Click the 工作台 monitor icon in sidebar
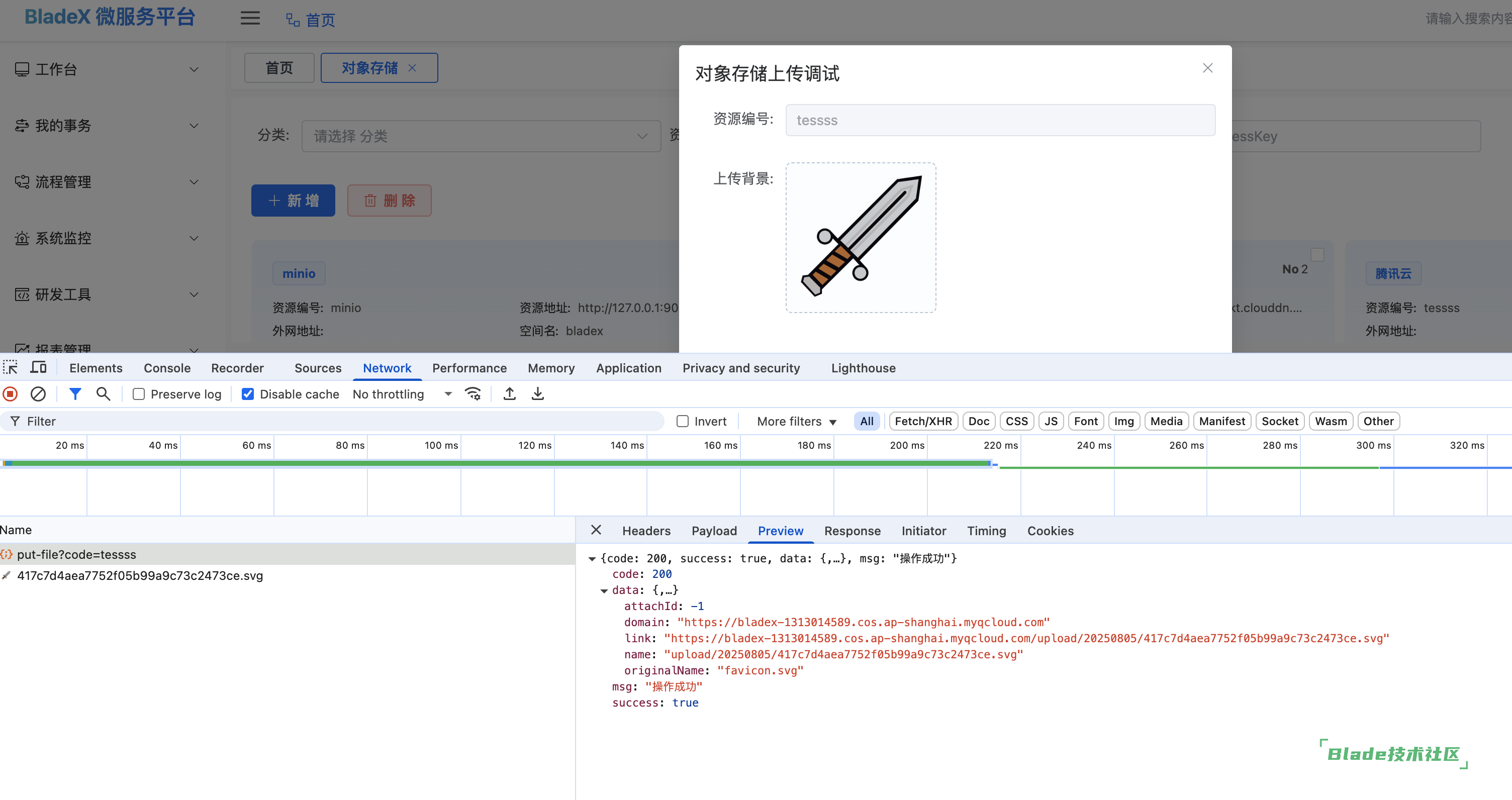Viewport: 1512px width, 800px height. click(x=22, y=69)
